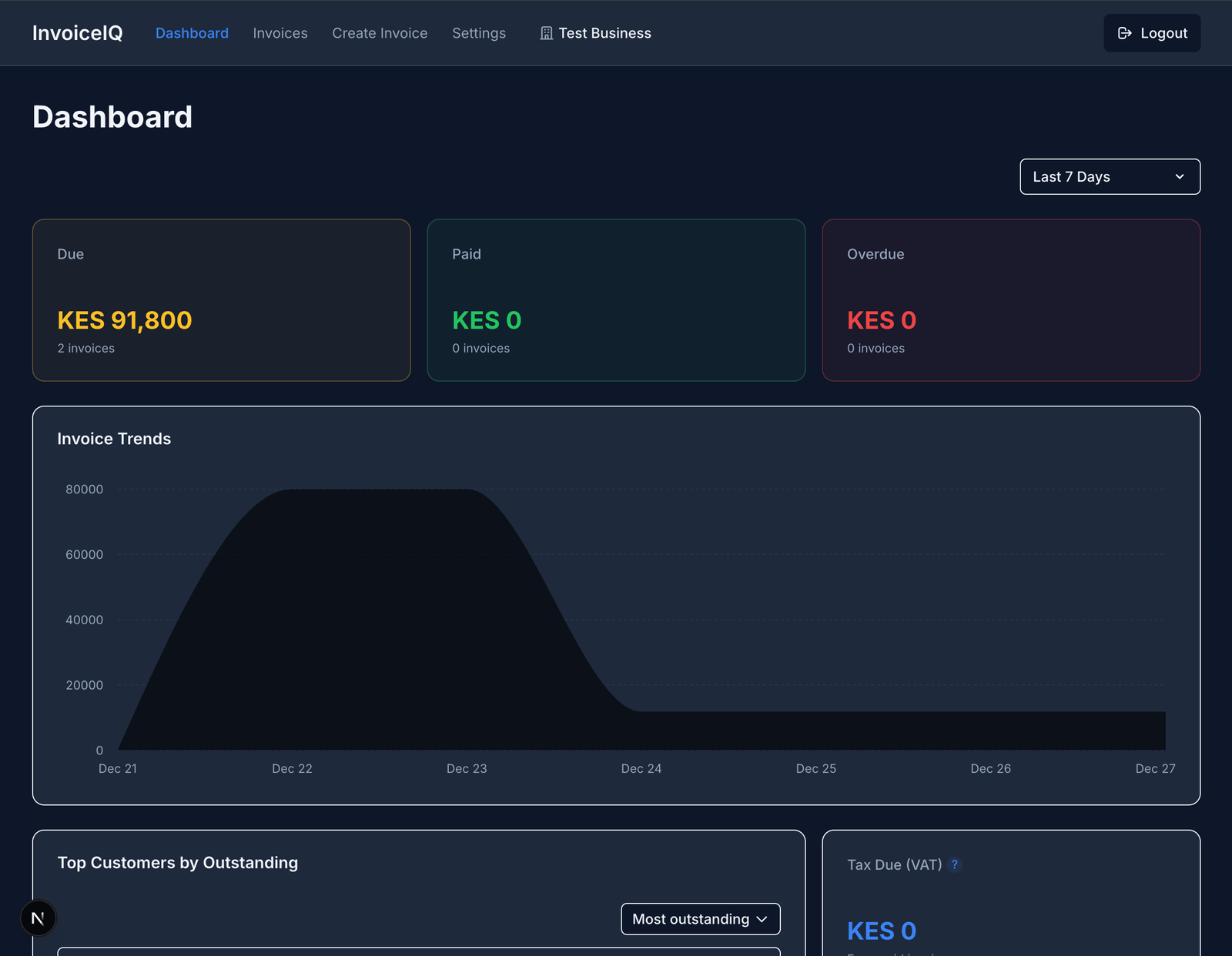
Task: Click the building icon beside Test Business
Action: click(547, 33)
